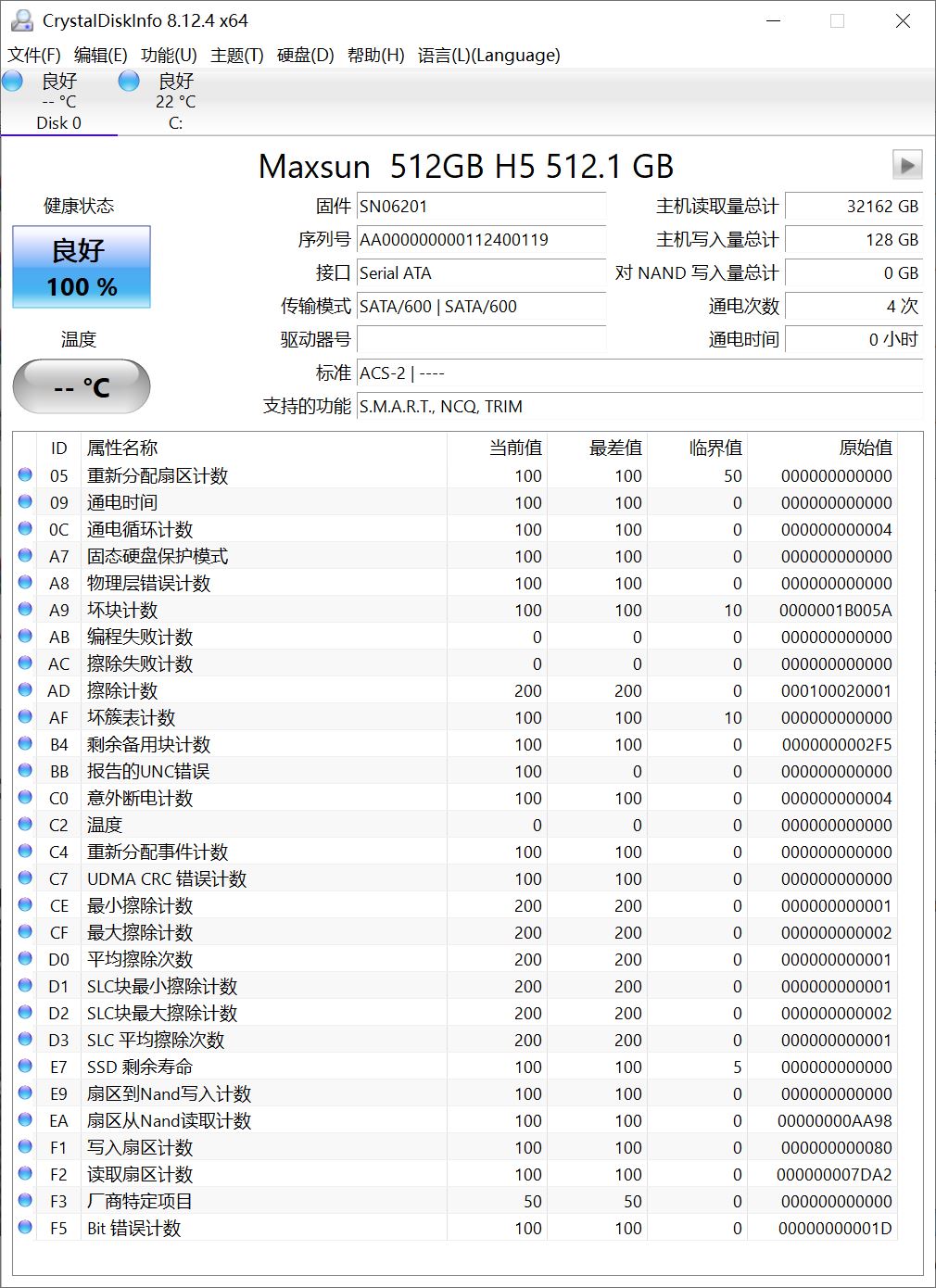The height and width of the screenshot is (1288, 936).
Task: Click the blue indicator beside E7 SSD剩余寿命
Action: click(26, 1067)
